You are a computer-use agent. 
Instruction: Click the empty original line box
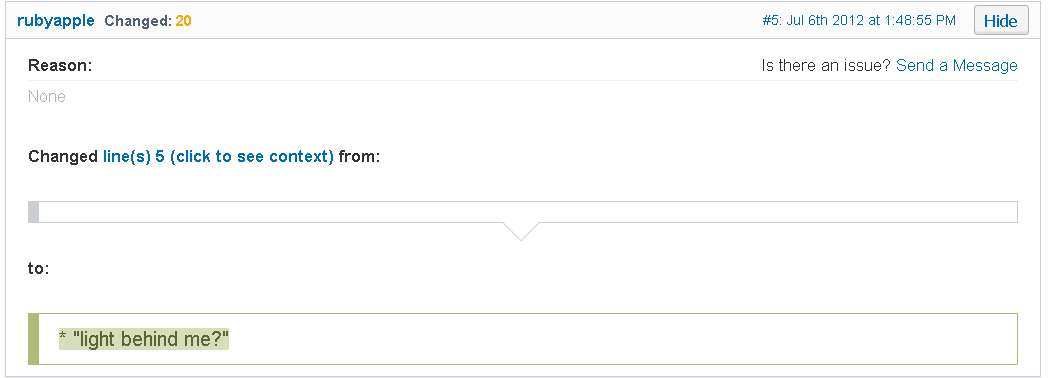523,212
